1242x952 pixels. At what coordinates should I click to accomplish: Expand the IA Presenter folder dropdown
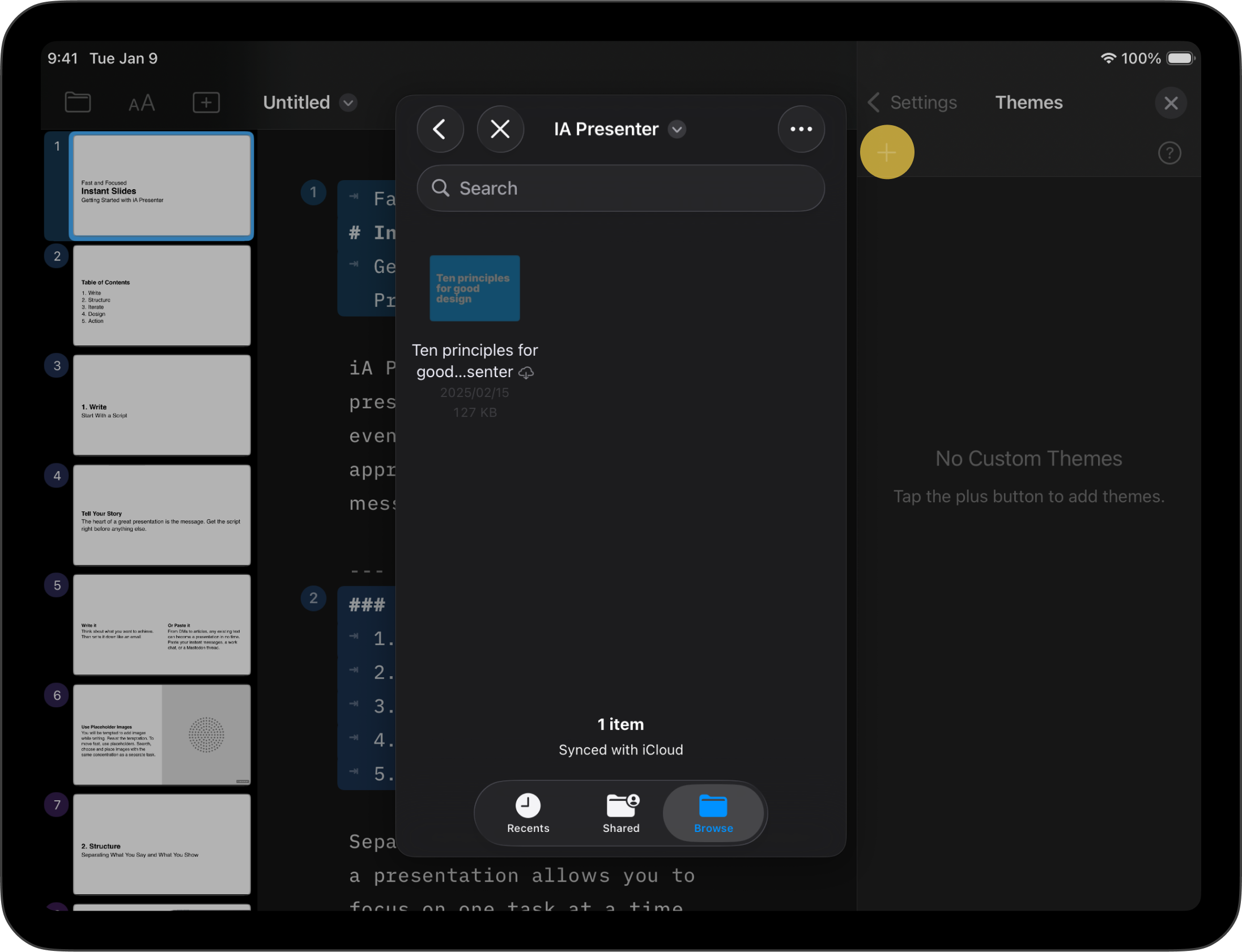[677, 129]
